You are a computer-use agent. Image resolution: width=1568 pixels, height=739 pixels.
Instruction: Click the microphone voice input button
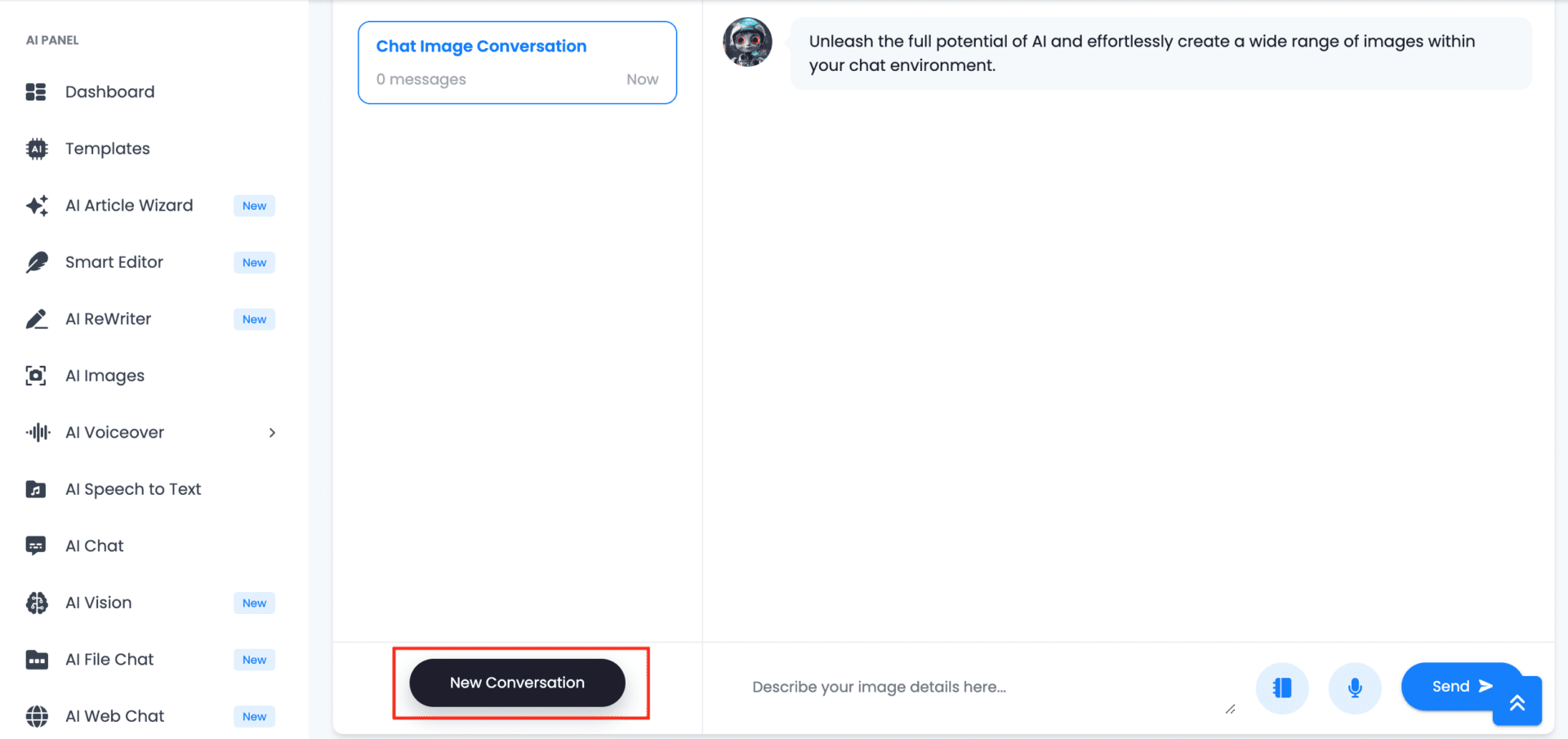1355,688
